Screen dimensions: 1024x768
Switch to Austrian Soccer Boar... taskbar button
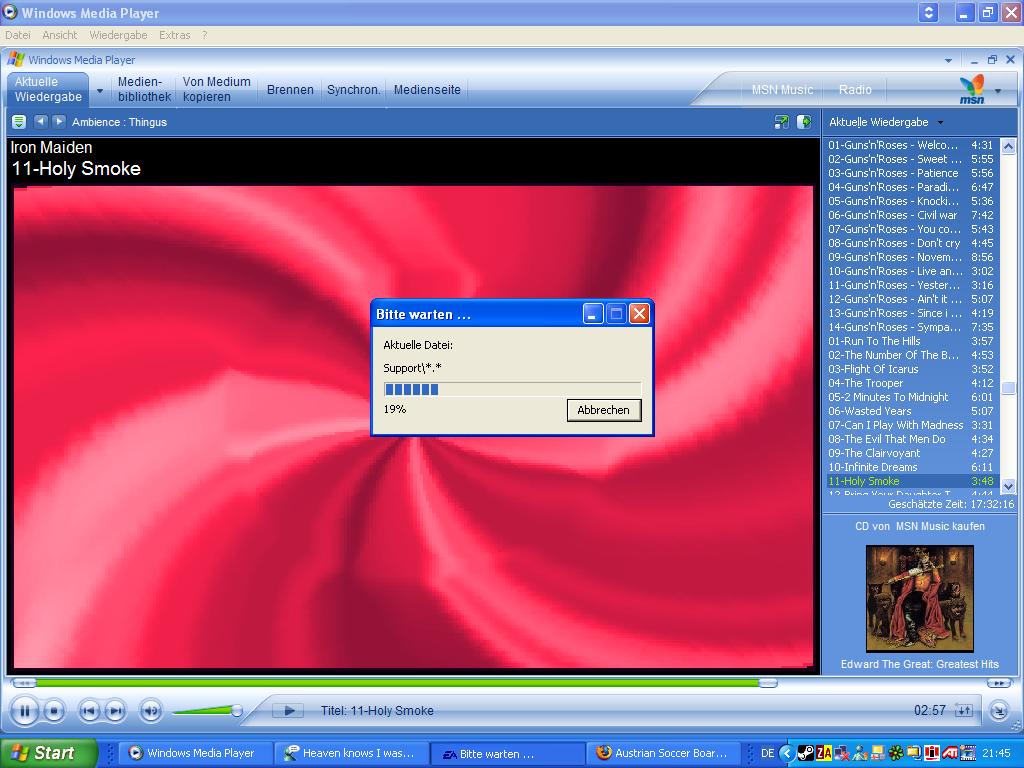pyautogui.click(x=664, y=753)
